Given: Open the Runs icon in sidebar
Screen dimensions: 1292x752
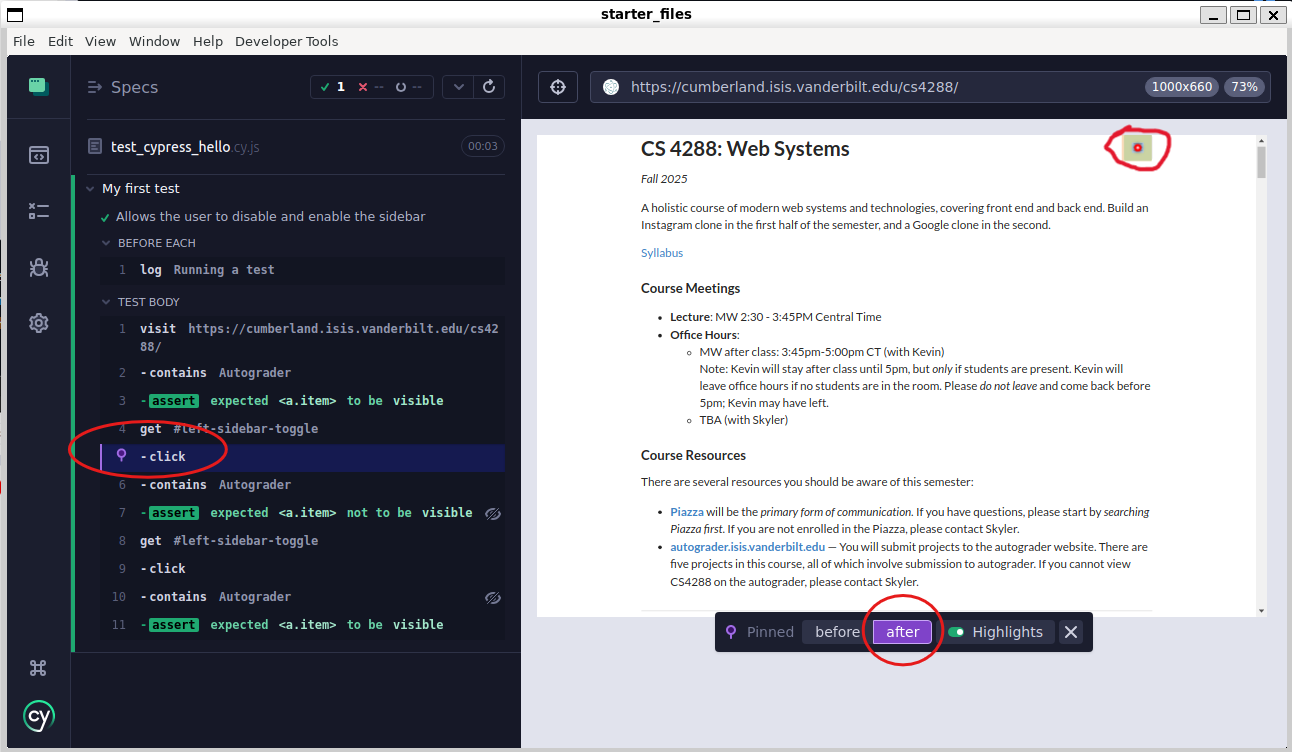Looking at the screenshot, I should 38,211.
